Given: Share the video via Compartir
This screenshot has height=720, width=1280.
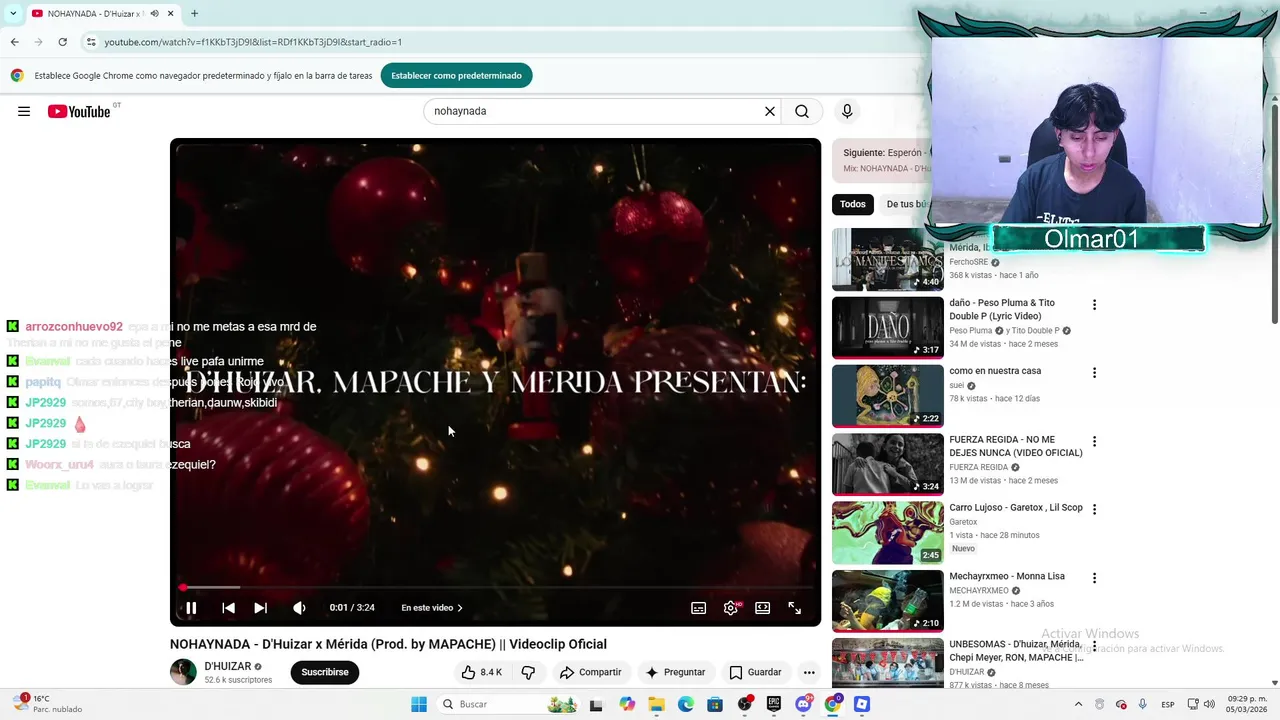Looking at the screenshot, I should point(590,672).
